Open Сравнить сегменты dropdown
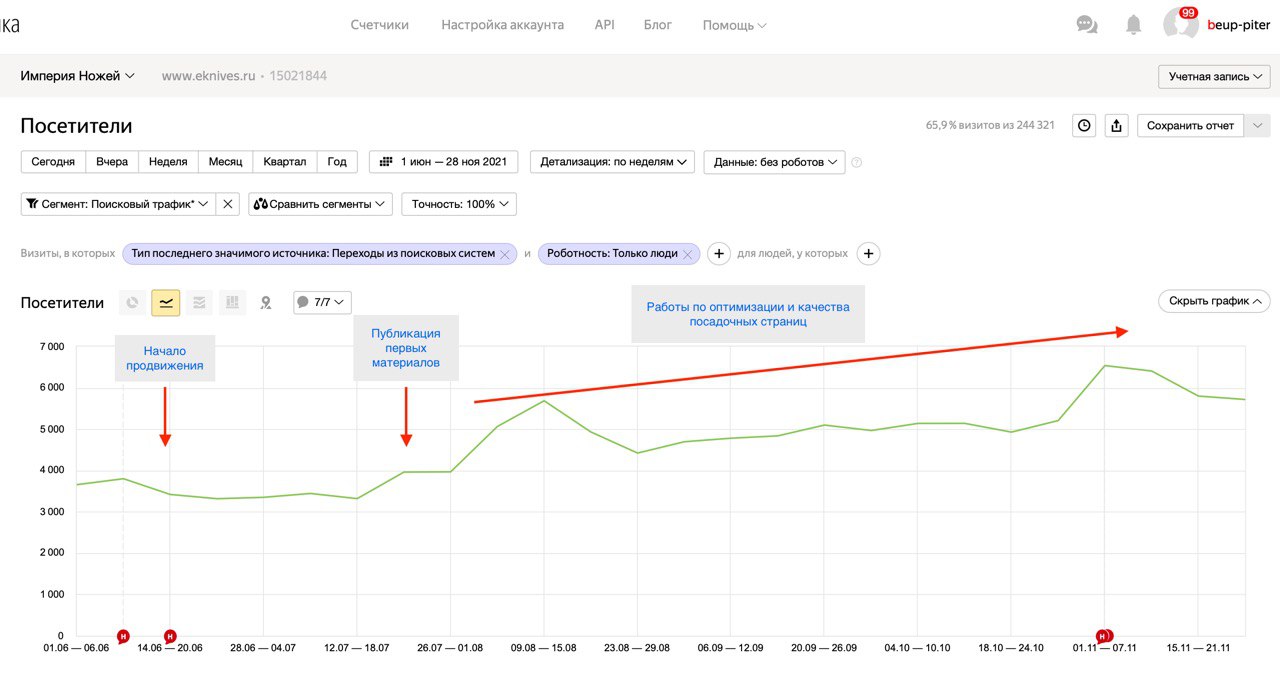1280x681 pixels. click(x=320, y=204)
